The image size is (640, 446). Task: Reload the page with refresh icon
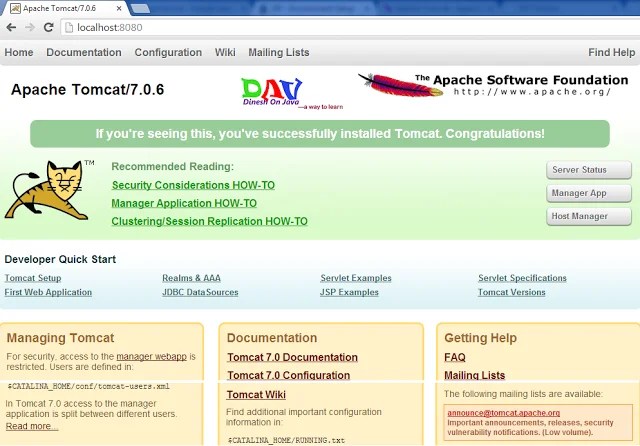click(x=49, y=27)
